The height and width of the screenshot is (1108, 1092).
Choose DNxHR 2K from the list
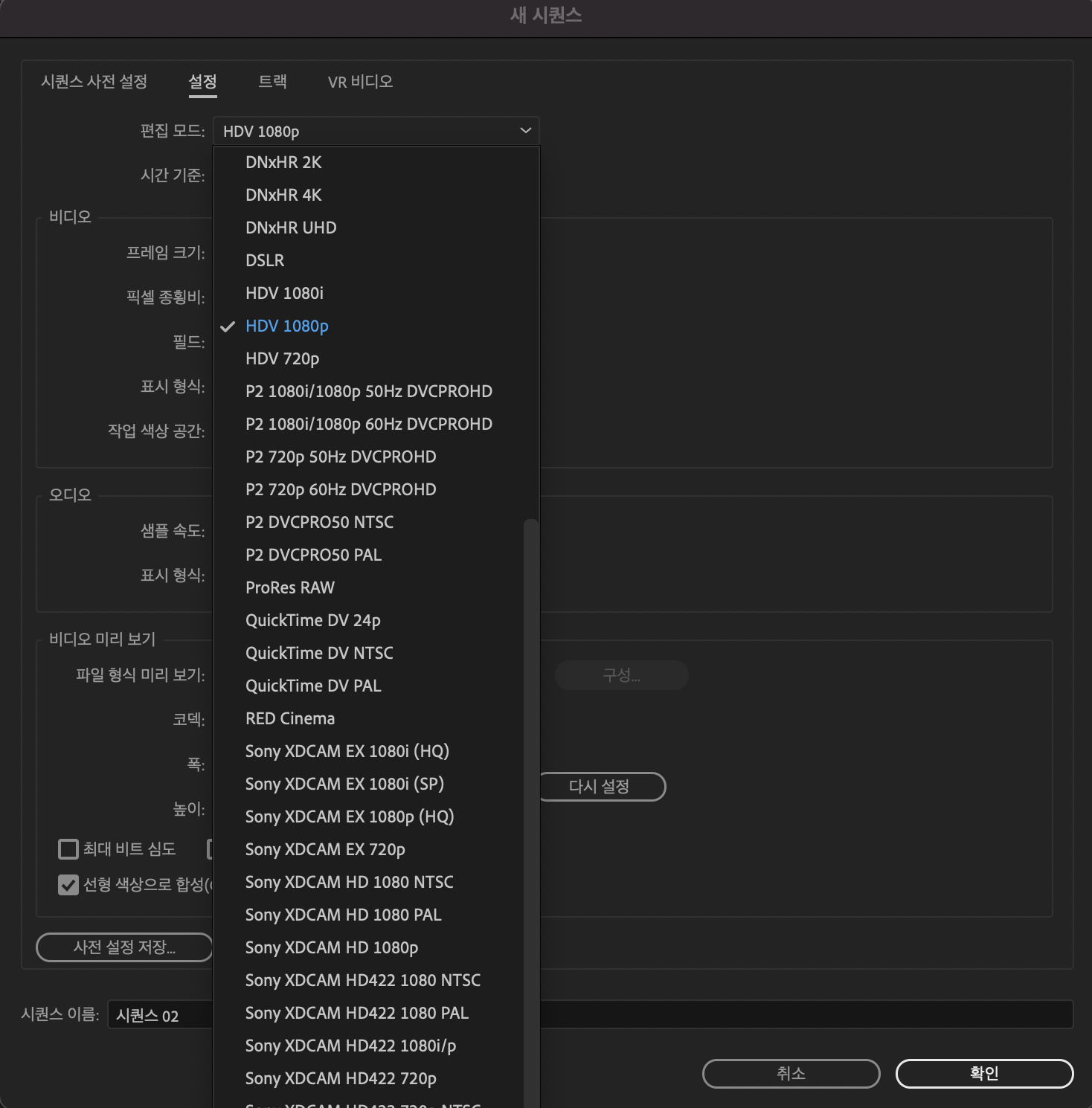[376, 162]
